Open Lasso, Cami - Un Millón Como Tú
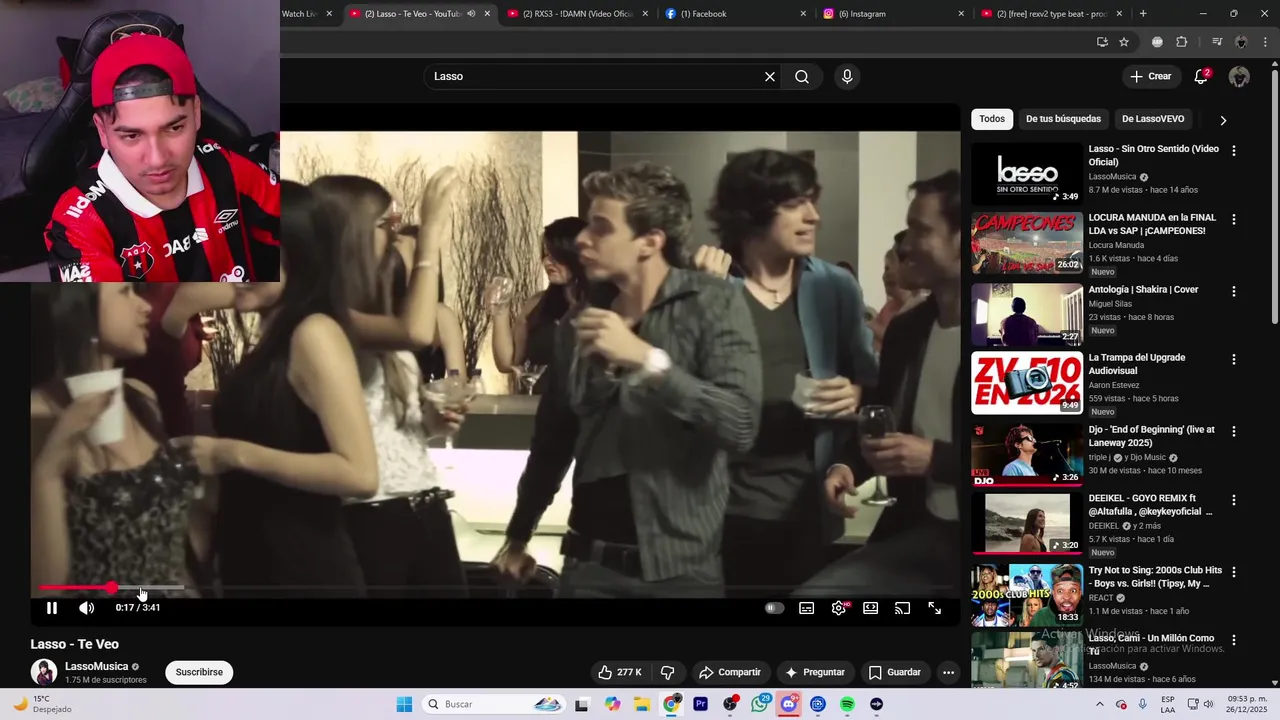The height and width of the screenshot is (720, 1280). point(1151,644)
